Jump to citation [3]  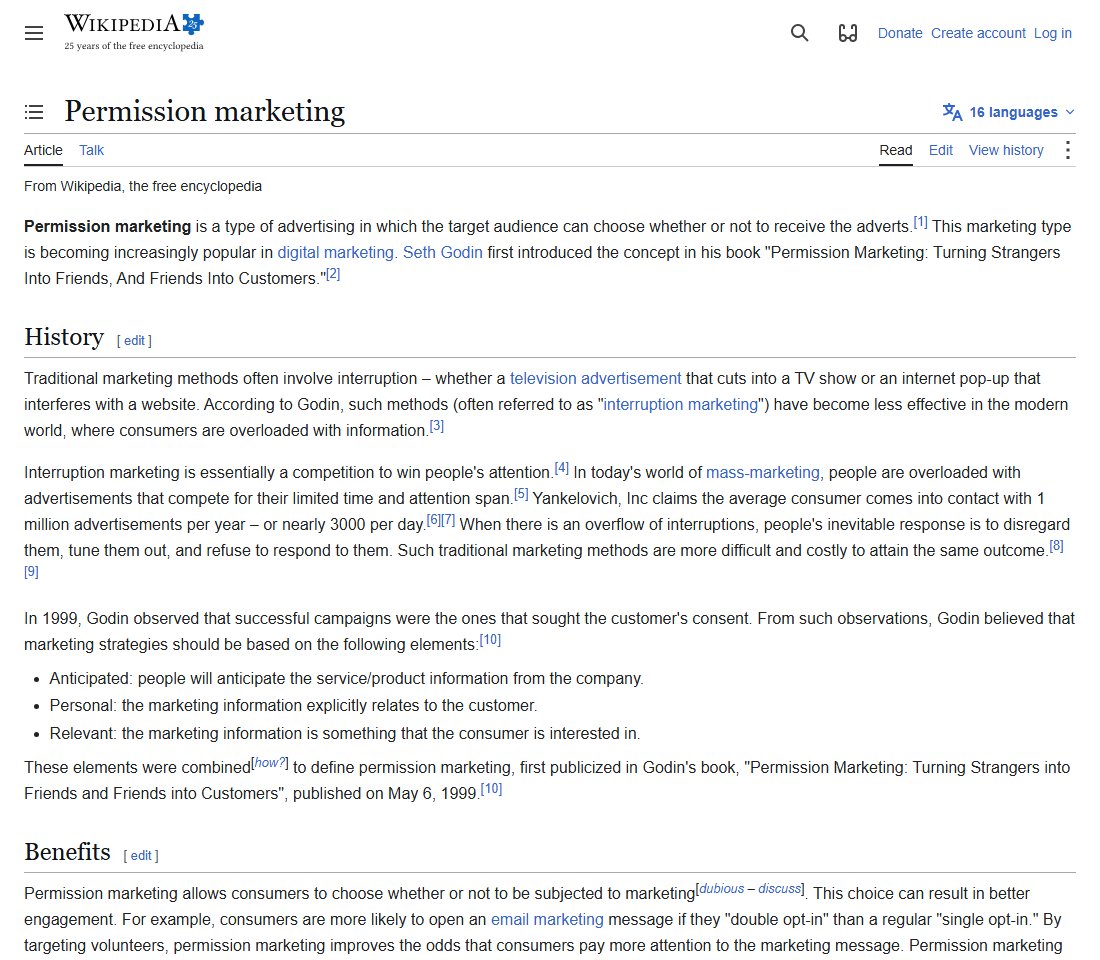point(436,426)
